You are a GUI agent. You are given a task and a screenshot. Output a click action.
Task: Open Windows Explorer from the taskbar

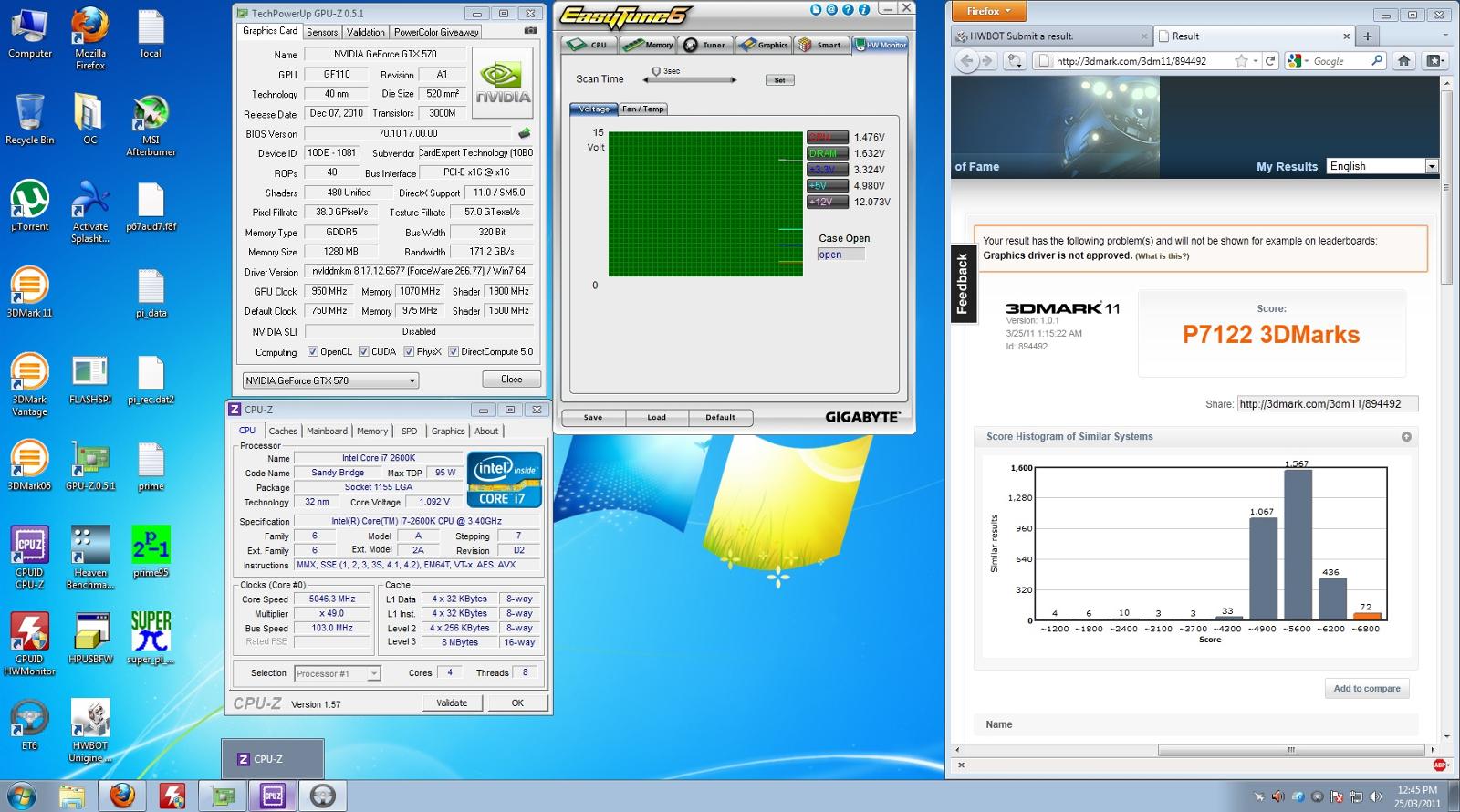72,796
